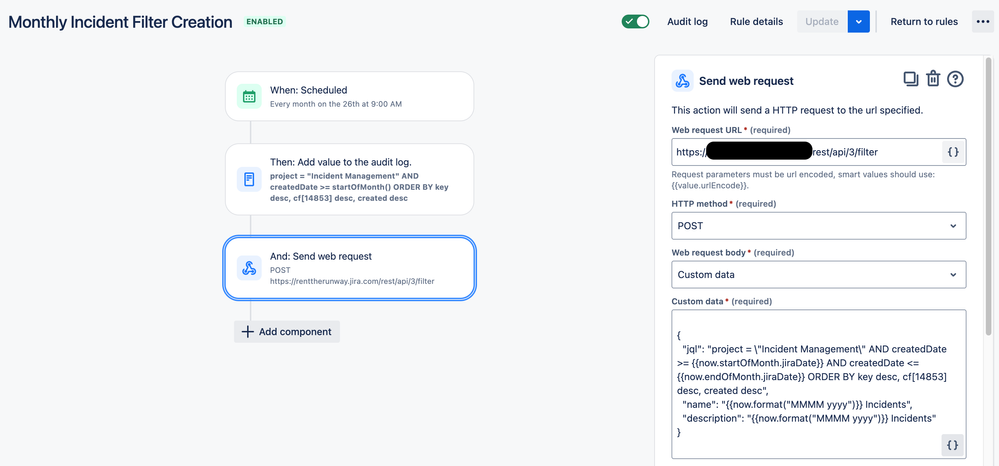Click Add component button

(x=287, y=331)
